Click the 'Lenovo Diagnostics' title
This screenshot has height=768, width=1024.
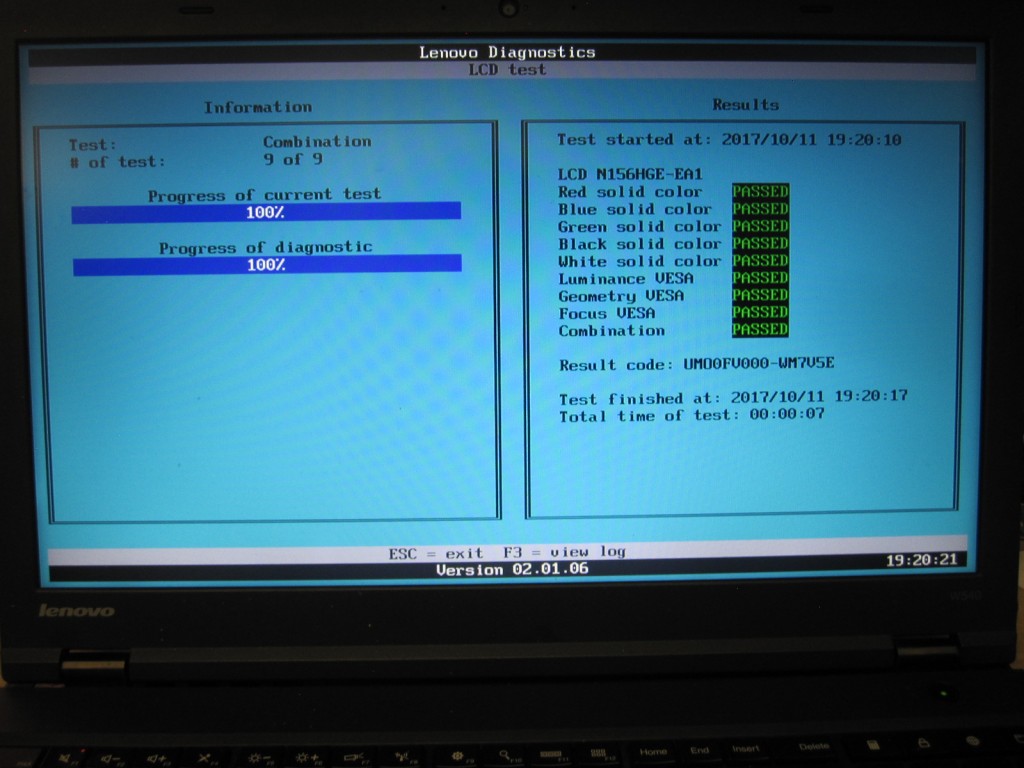(507, 52)
